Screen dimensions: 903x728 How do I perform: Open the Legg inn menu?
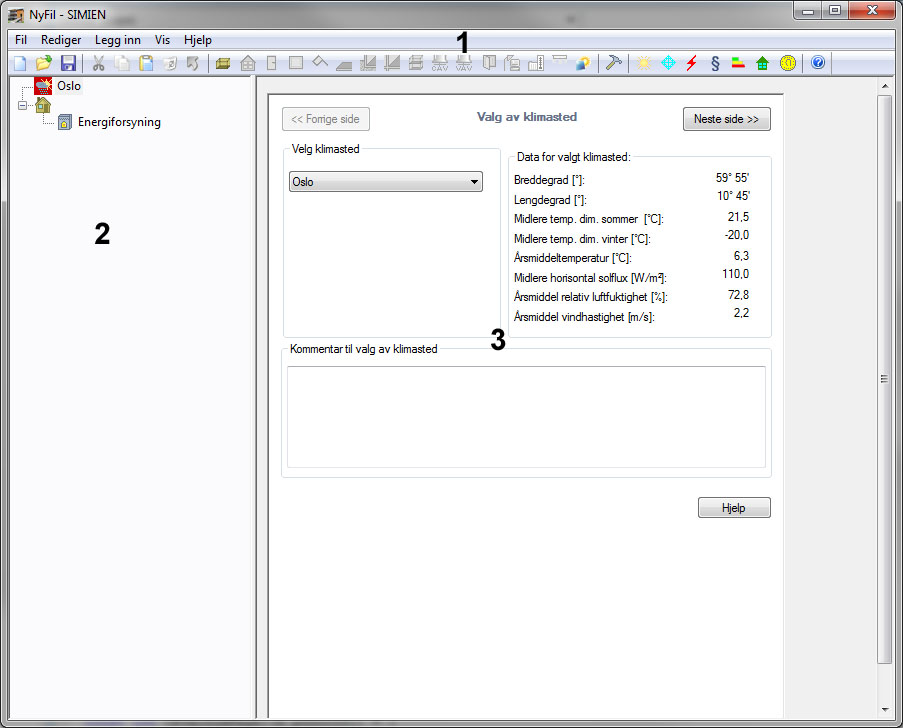118,40
